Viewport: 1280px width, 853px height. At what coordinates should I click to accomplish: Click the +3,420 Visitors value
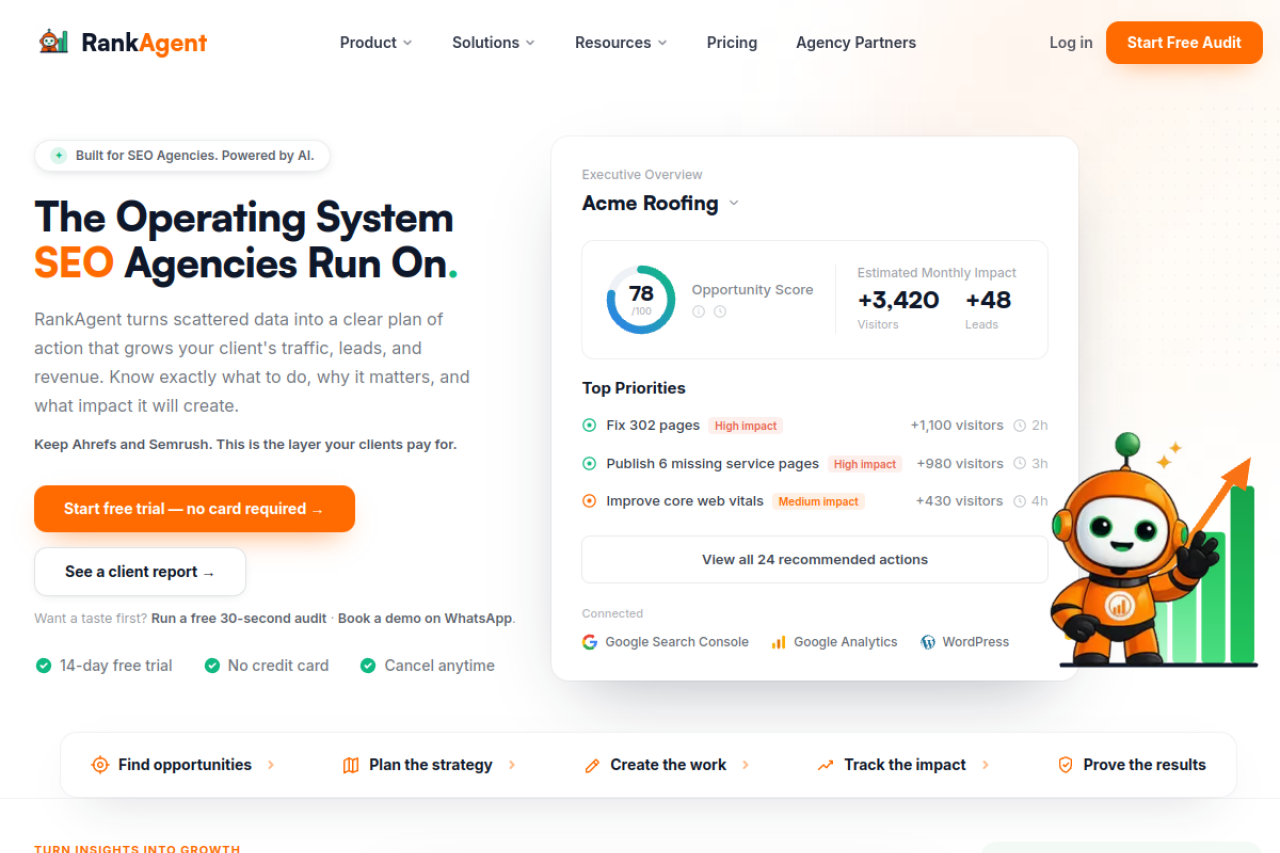(x=898, y=300)
